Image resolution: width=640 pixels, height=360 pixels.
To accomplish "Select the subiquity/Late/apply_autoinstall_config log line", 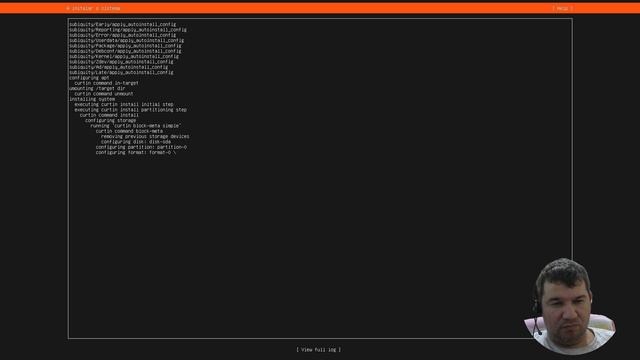I will [x=121, y=72].
